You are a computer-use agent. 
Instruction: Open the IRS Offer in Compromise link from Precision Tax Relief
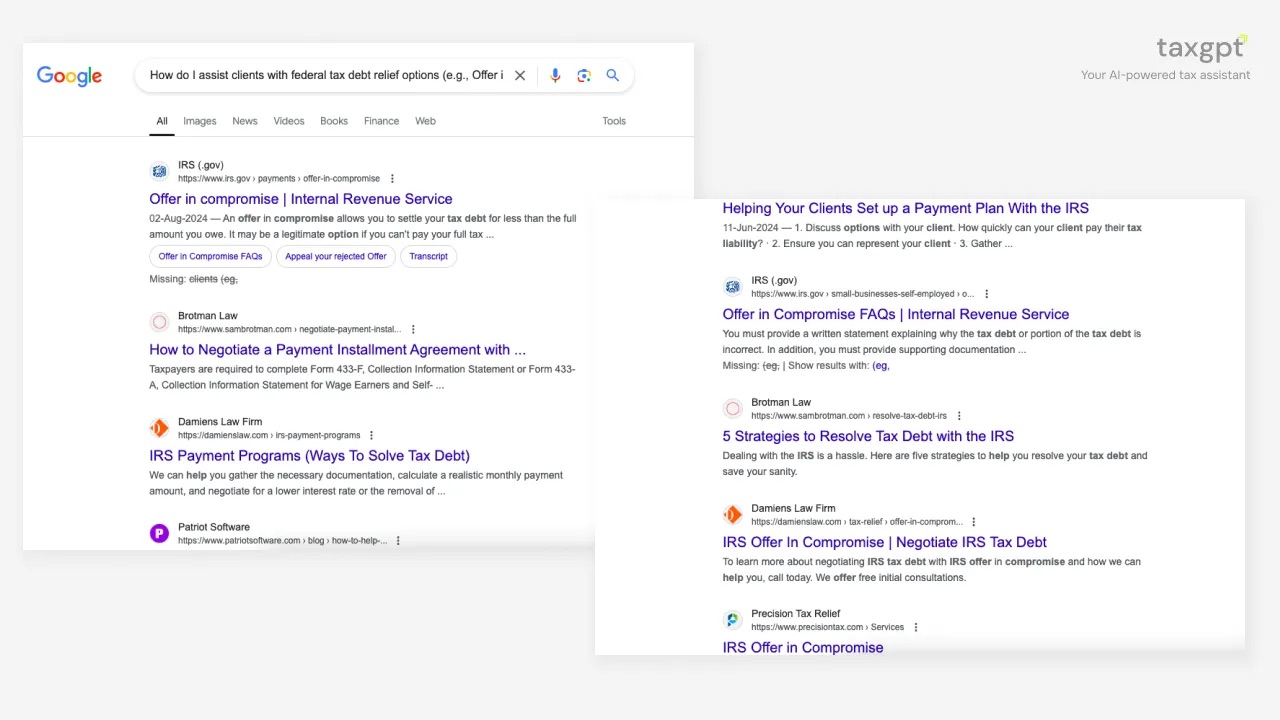[x=803, y=648]
